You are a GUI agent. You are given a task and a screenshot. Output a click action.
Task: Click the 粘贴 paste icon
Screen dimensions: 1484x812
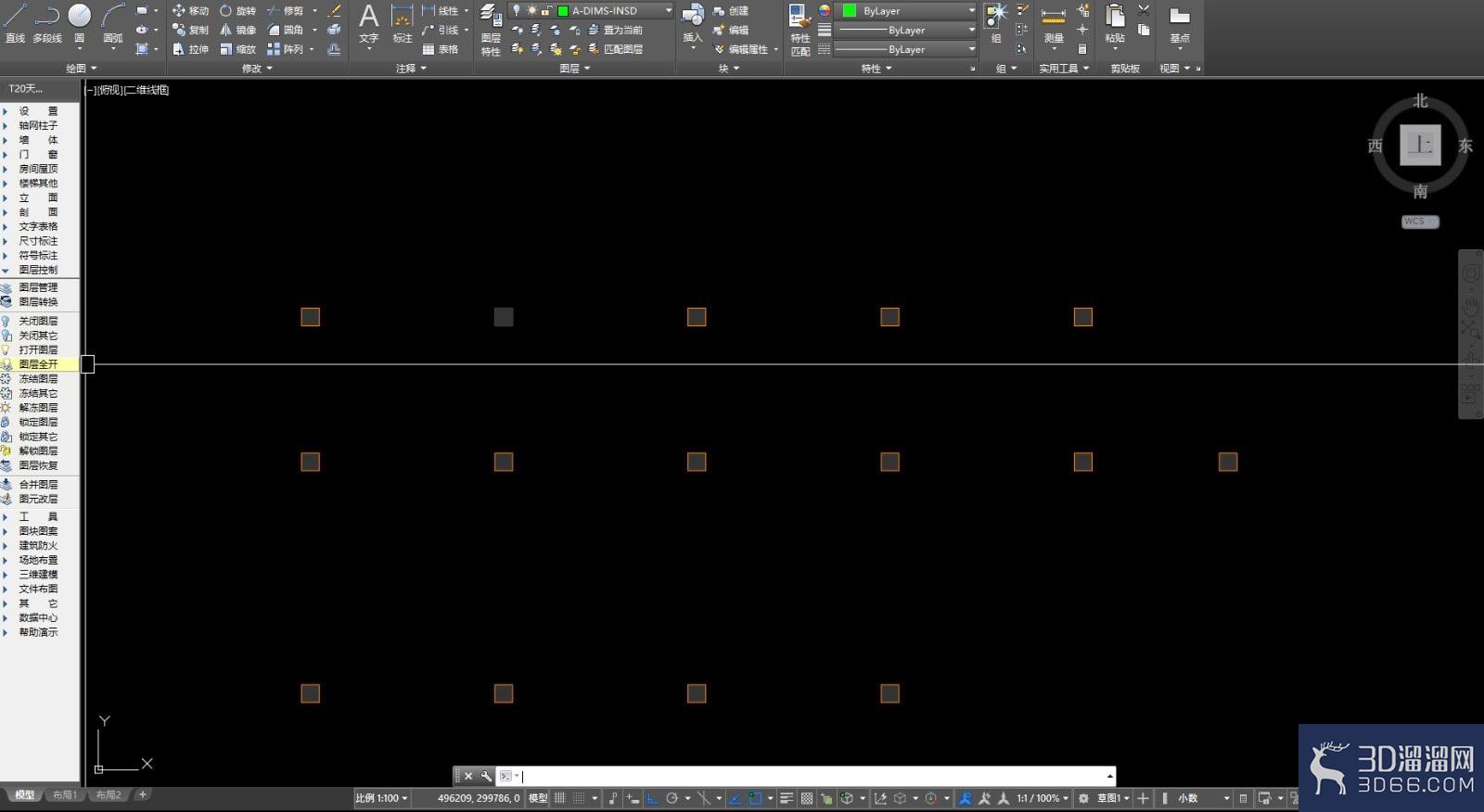(x=1115, y=24)
